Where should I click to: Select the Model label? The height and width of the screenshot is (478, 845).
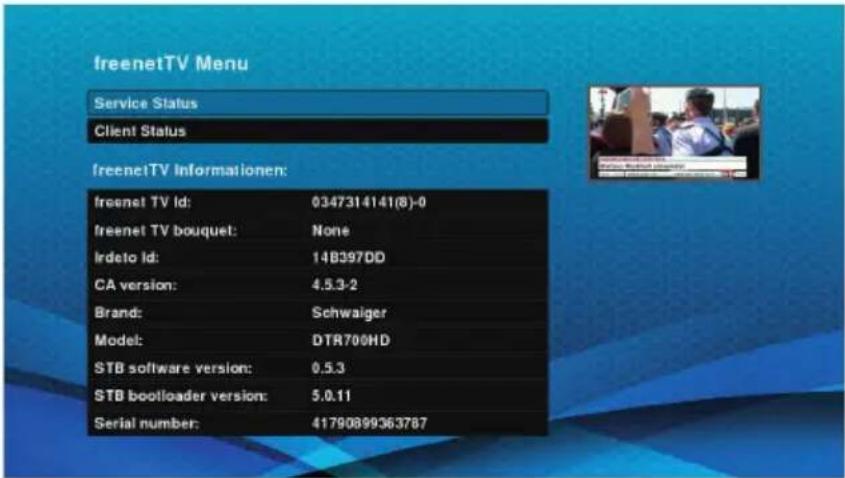point(119,341)
